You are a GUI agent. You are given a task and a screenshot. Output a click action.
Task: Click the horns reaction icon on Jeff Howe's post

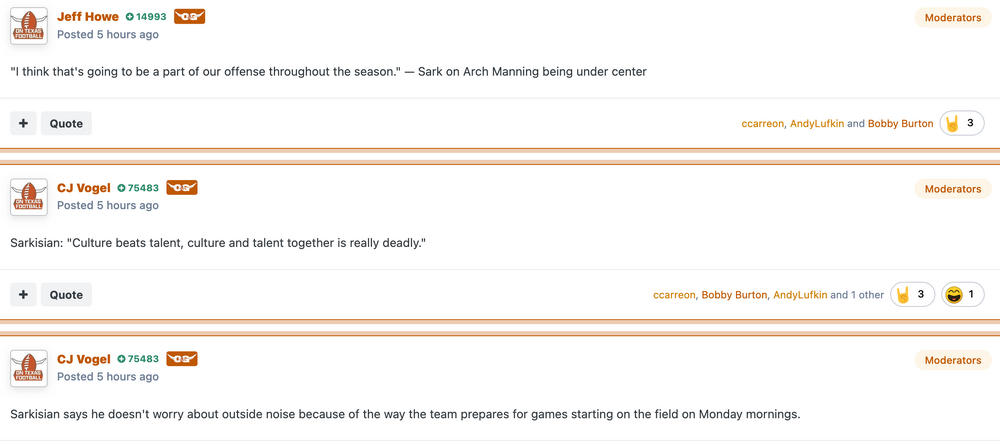953,124
